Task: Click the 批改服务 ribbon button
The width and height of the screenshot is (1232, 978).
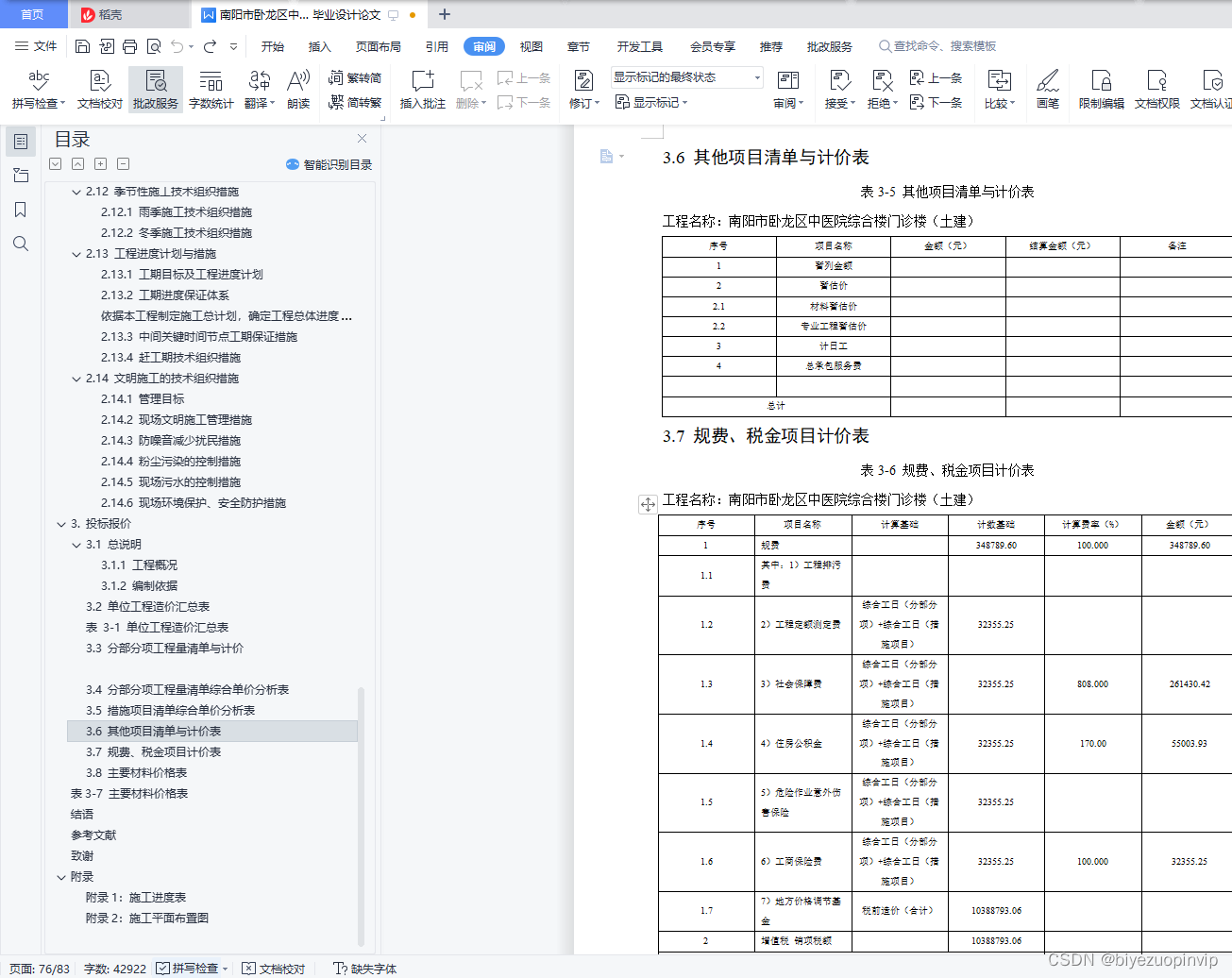Action: (x=156, y=90)
